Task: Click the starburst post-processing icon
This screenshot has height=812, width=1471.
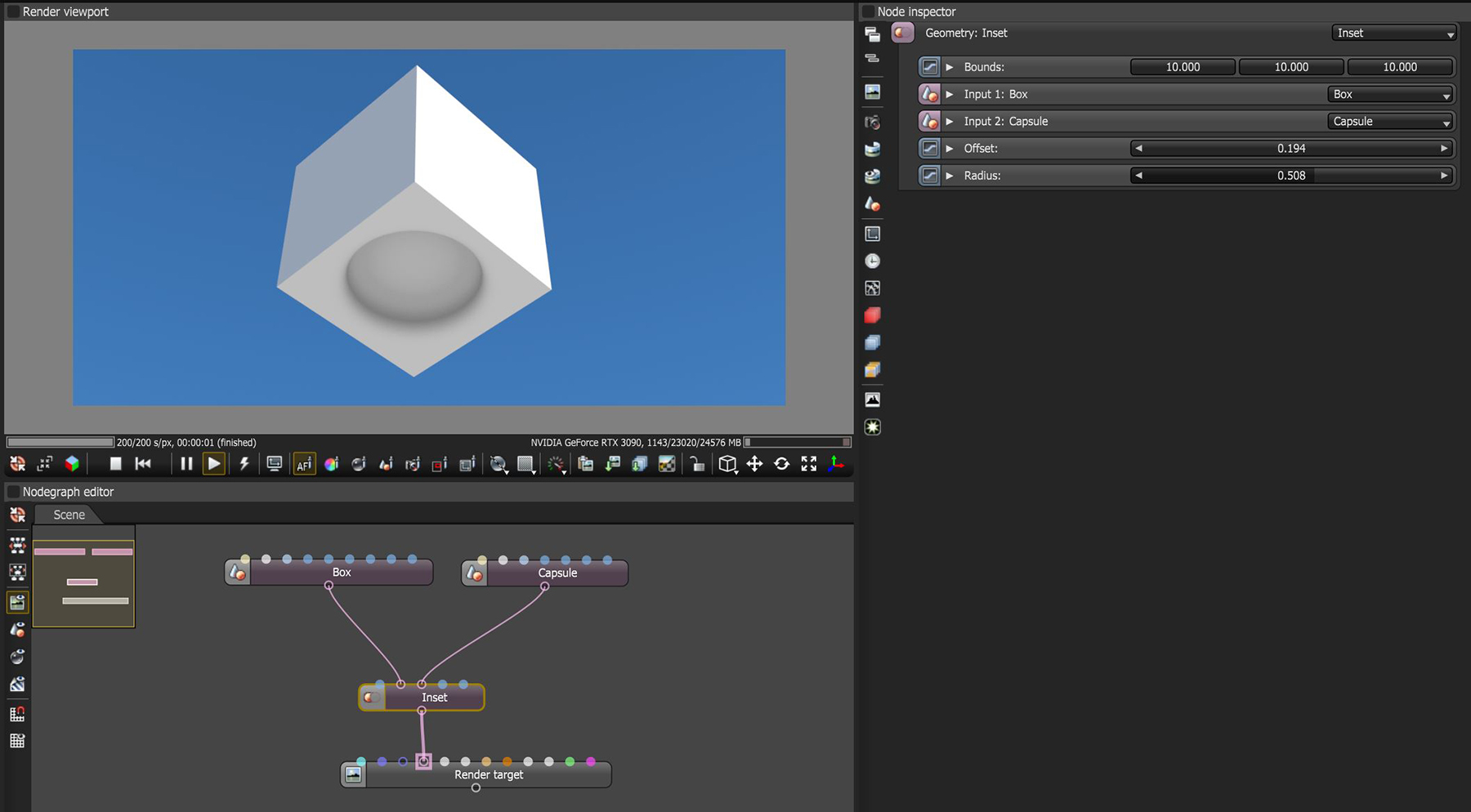Action: (x=872, y=427)
